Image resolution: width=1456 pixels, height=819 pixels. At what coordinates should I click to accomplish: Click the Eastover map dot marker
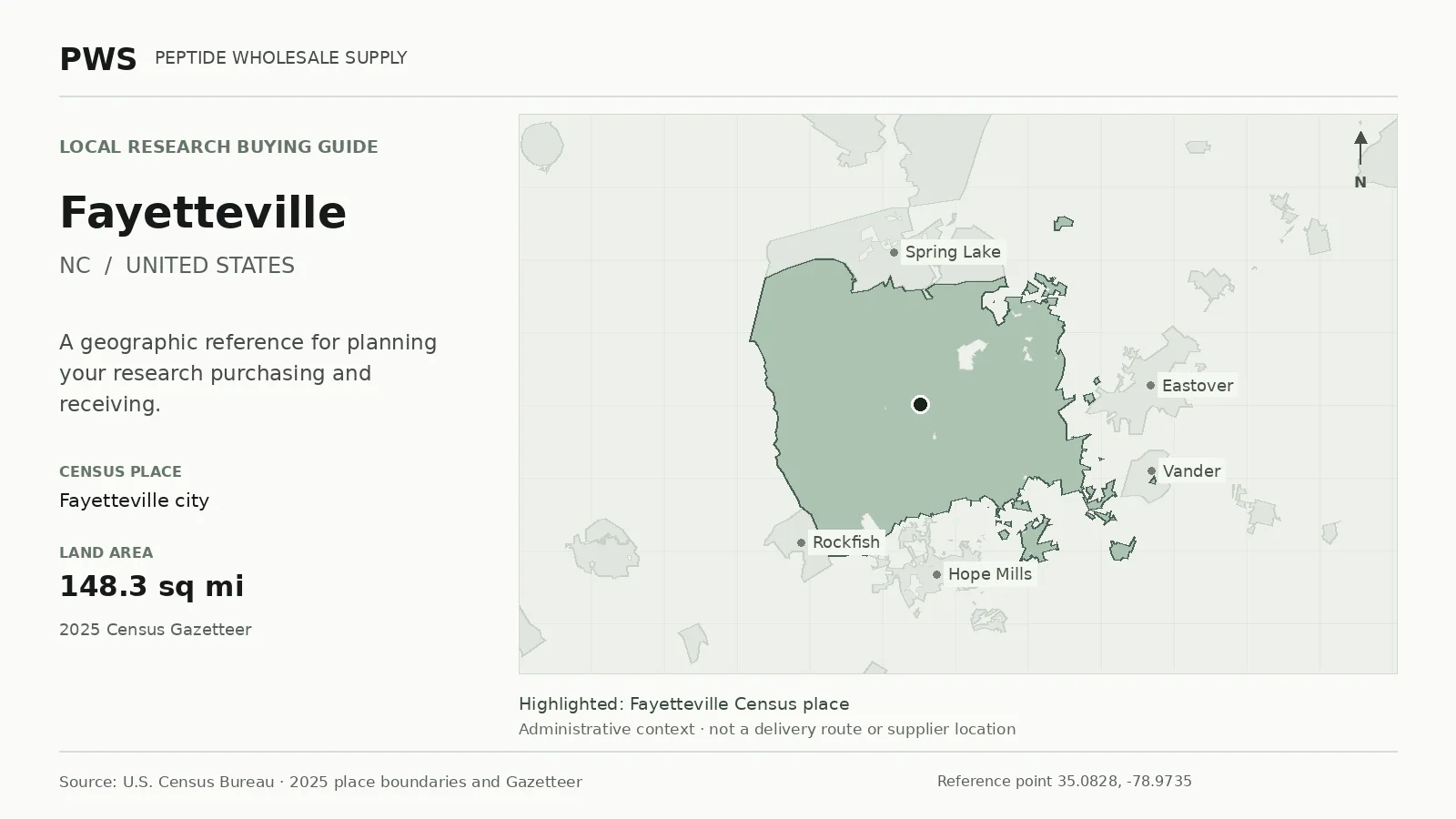[1150, 385]
